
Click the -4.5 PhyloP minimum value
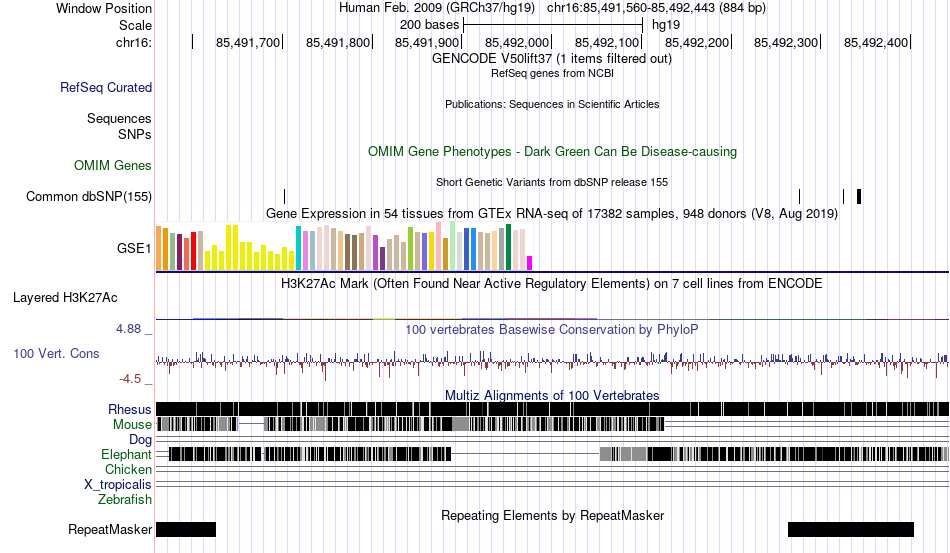[x=130, y=379]
